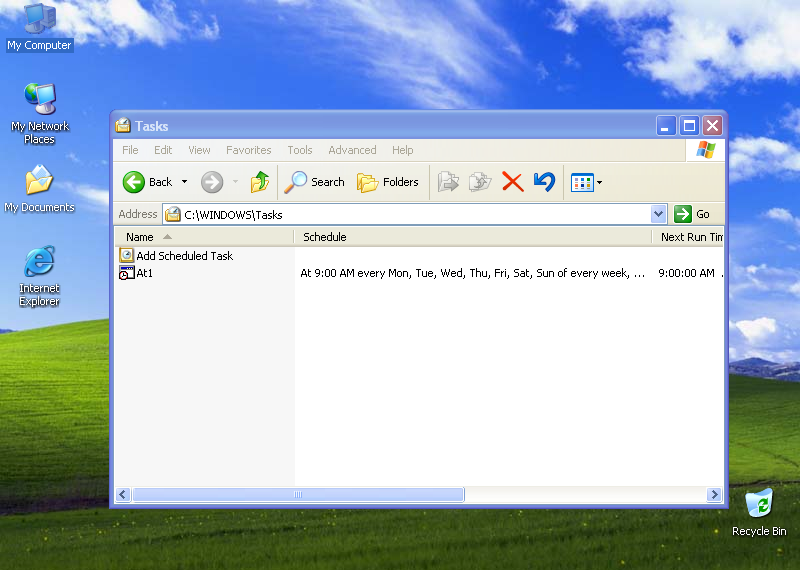Open the Search pane
800x570 pixels.
[x=314, y=182]
